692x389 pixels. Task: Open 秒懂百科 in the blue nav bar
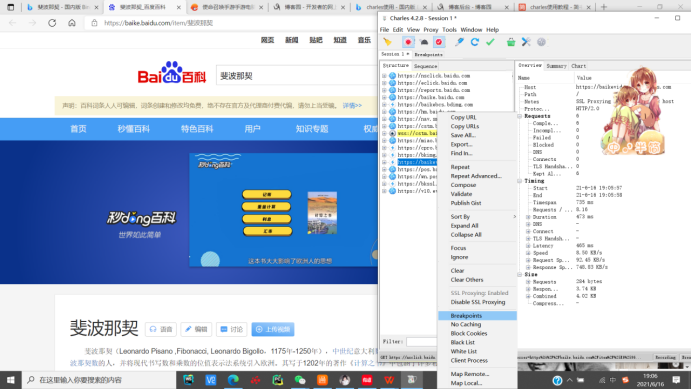pyautogui.click(x=134, y=129)
